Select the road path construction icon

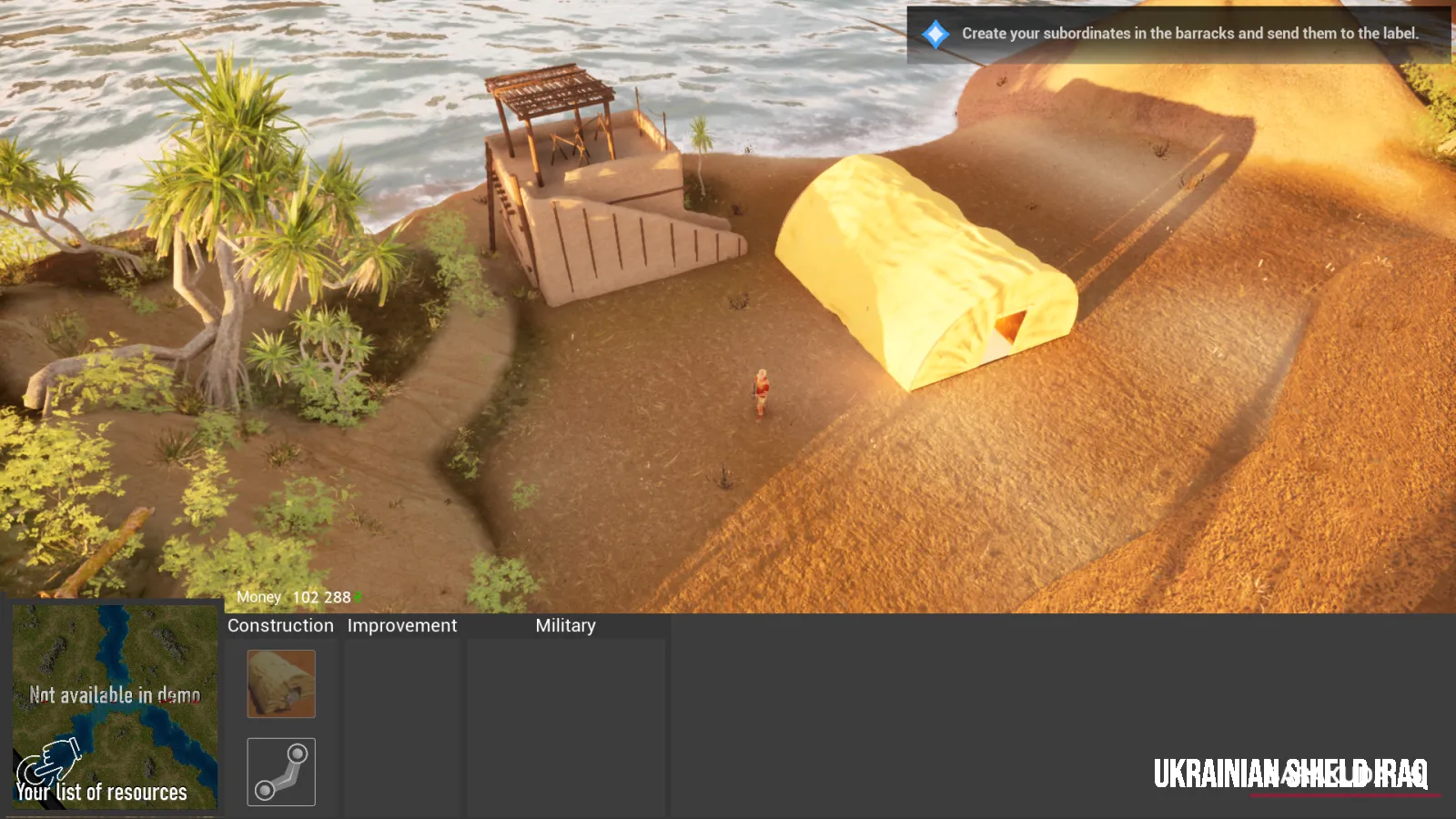281,772
